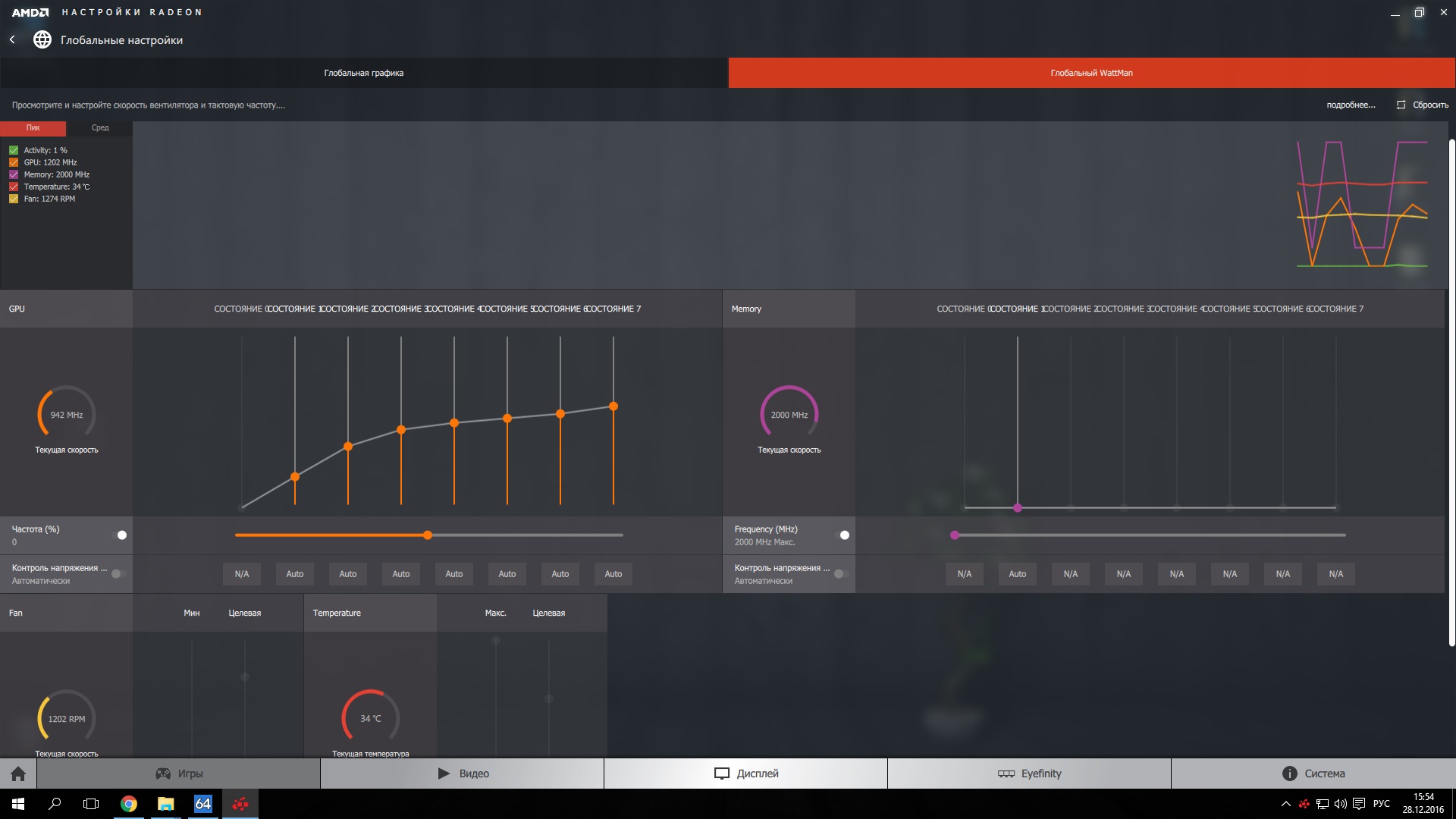Select the Сред graph tab
1456x819 pixels.
[100, 127]
